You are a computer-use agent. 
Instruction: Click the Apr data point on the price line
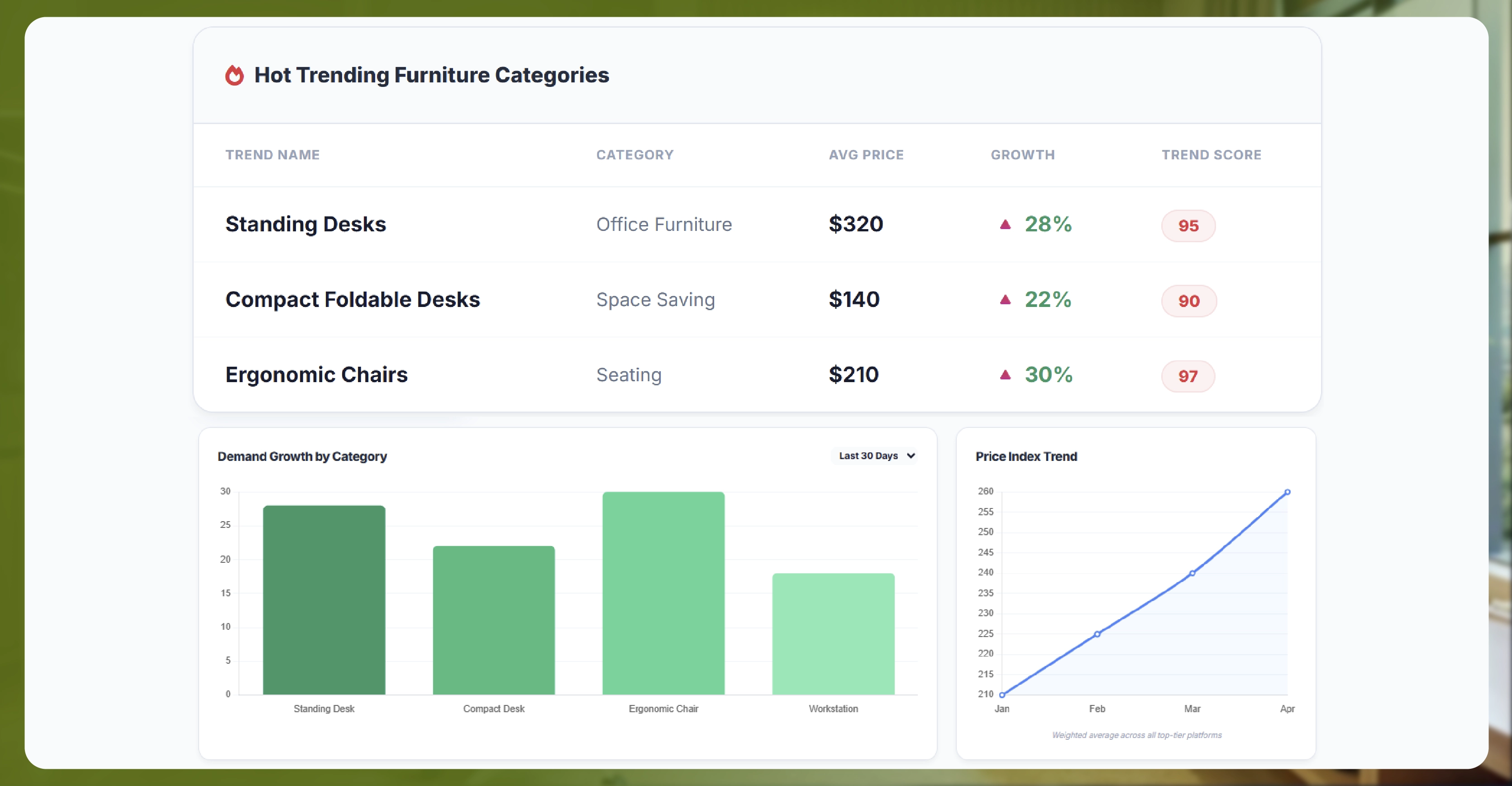point(1287,492)
